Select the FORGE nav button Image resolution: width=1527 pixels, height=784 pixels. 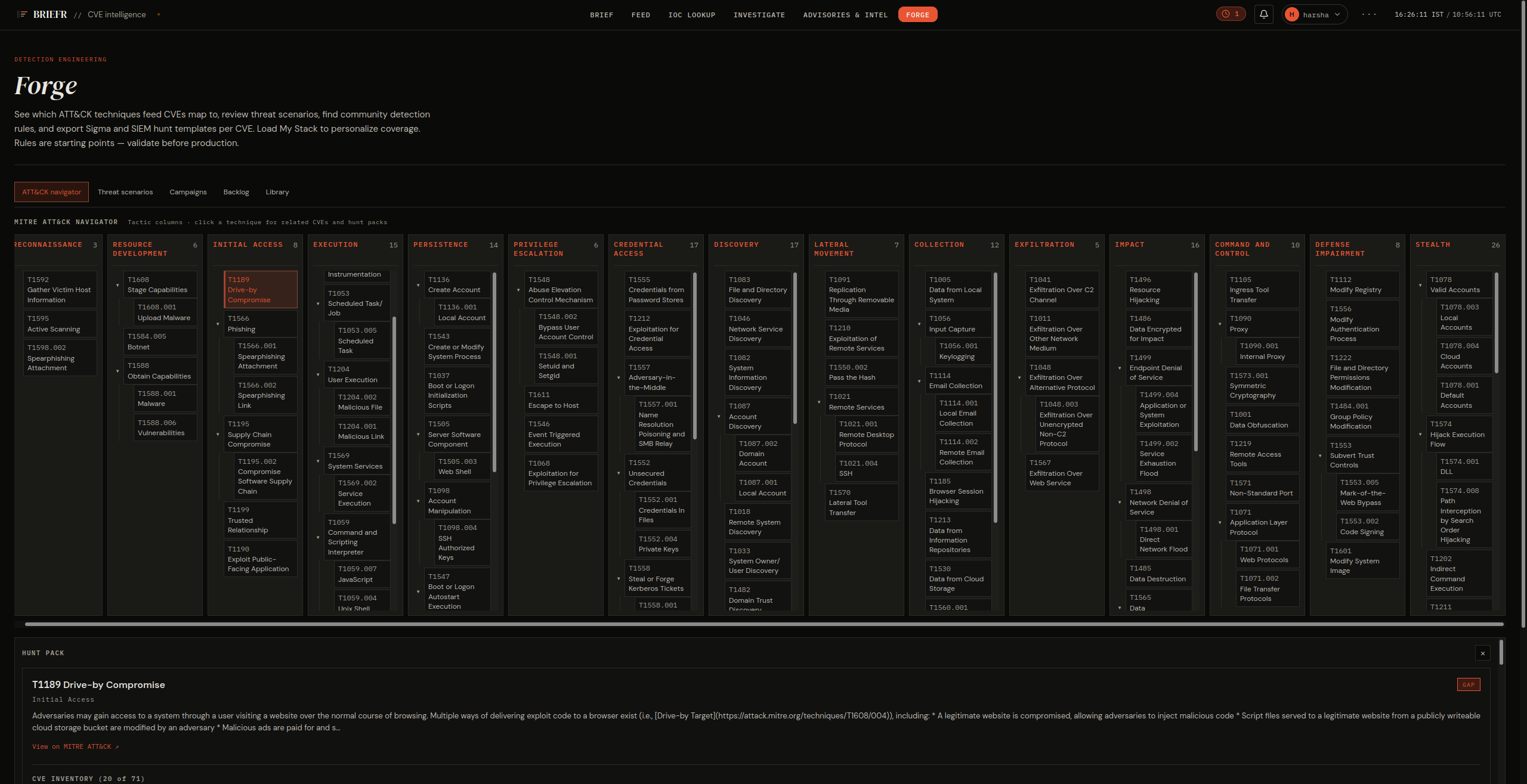[x=917, y=15]
